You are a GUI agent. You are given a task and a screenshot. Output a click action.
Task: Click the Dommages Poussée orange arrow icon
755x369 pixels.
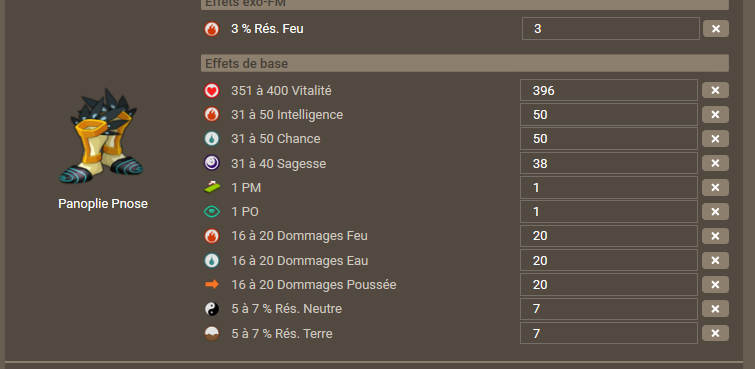[x=211, y=285]
